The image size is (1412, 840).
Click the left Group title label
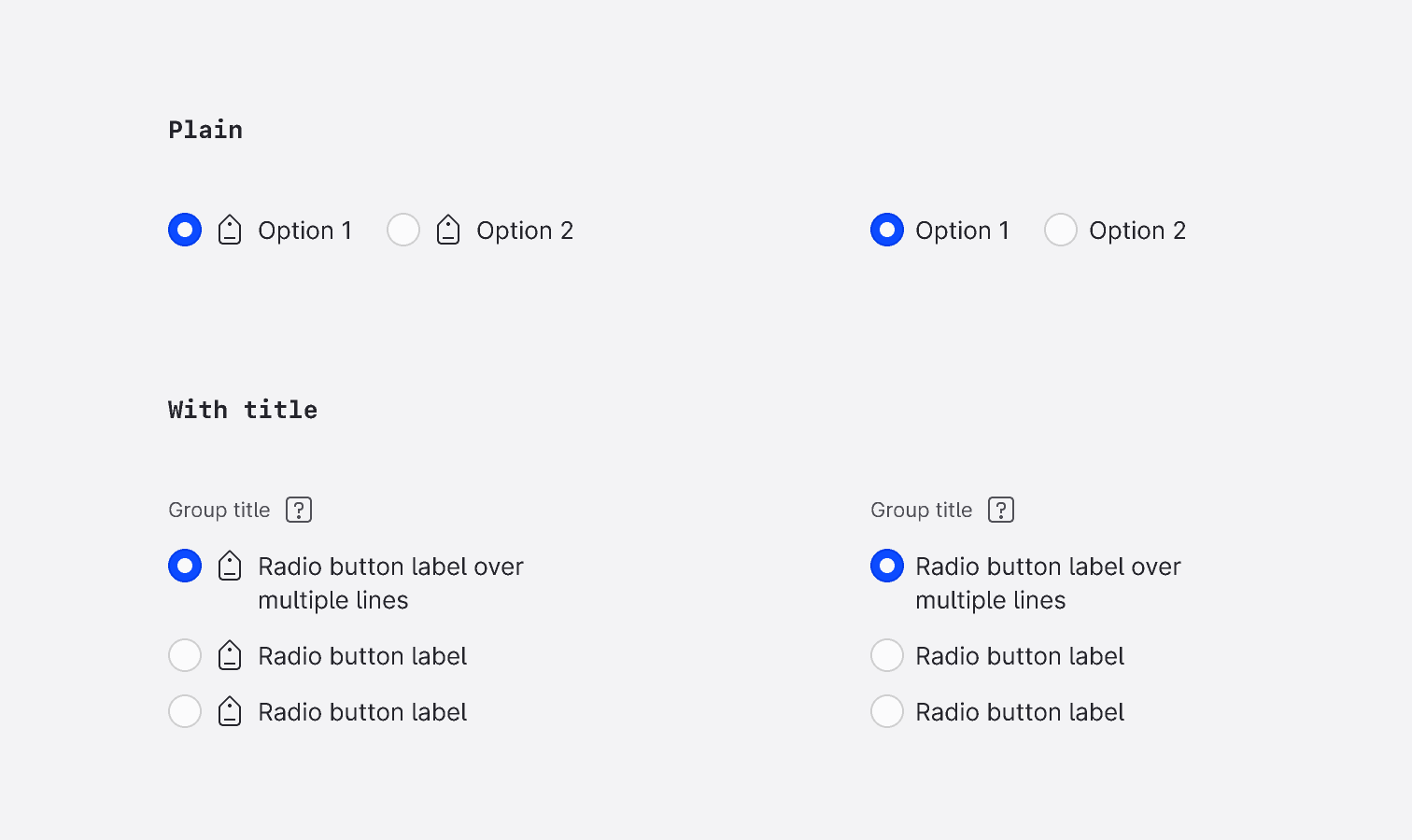pos(219,510)
